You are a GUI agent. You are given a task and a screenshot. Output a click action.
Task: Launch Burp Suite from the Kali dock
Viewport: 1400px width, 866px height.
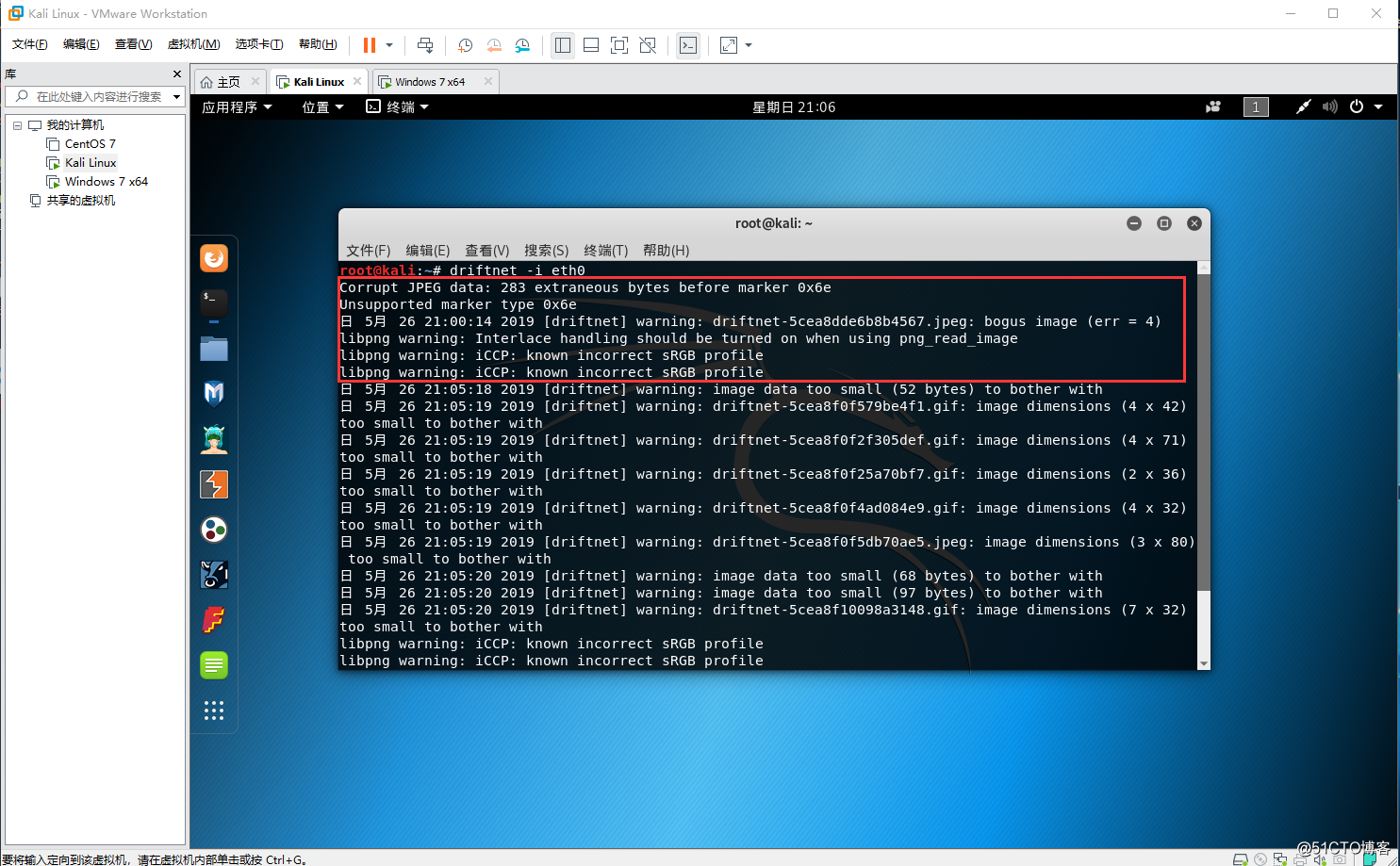(214, 484)
